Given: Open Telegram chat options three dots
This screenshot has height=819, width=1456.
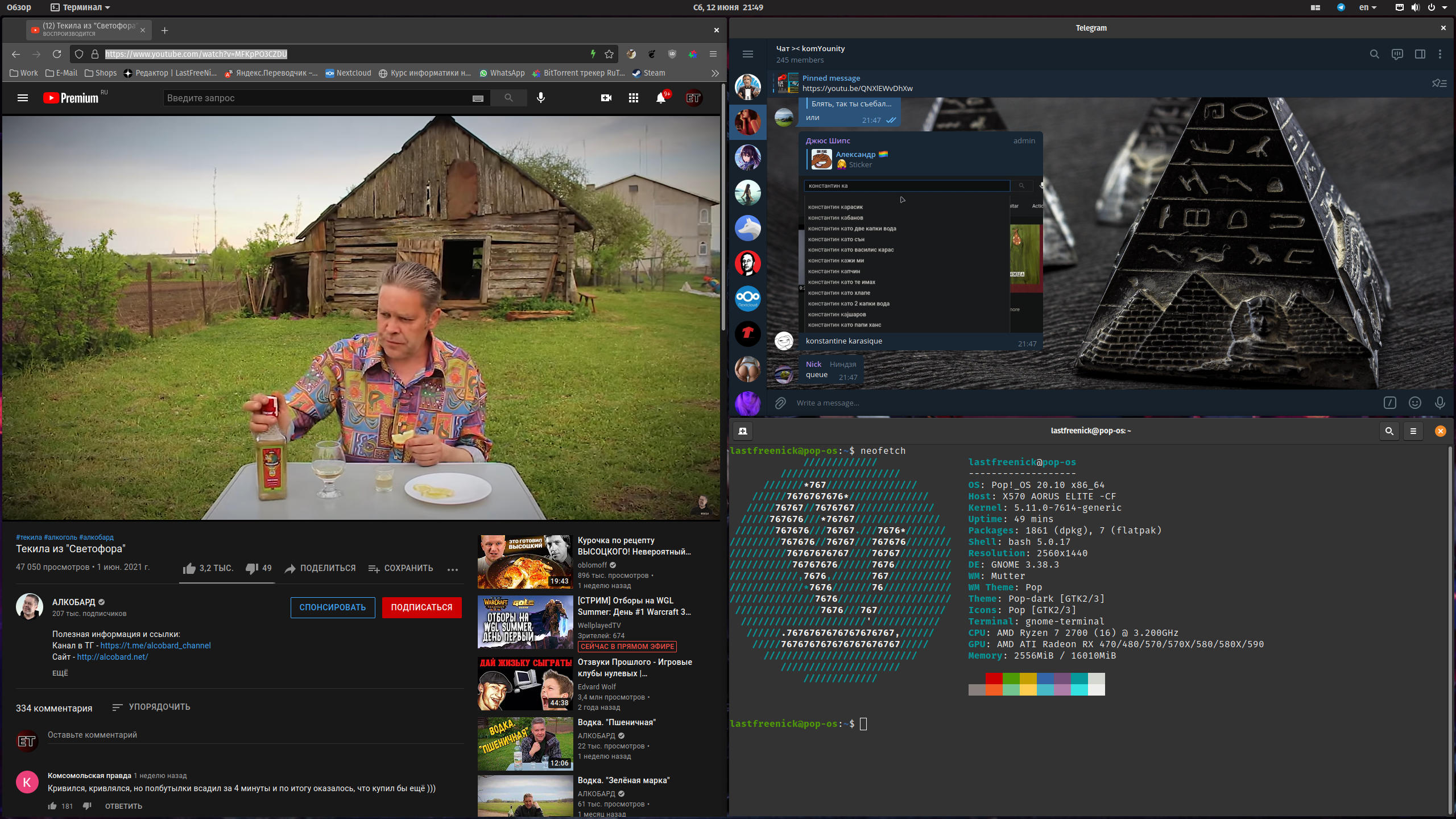Looking at the screenshot, I should pos(1440,54).
